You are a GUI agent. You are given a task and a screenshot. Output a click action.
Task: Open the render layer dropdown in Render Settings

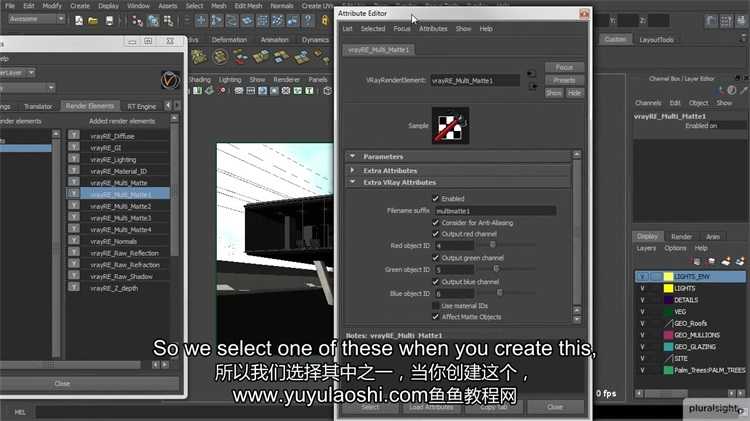[17, 73]
